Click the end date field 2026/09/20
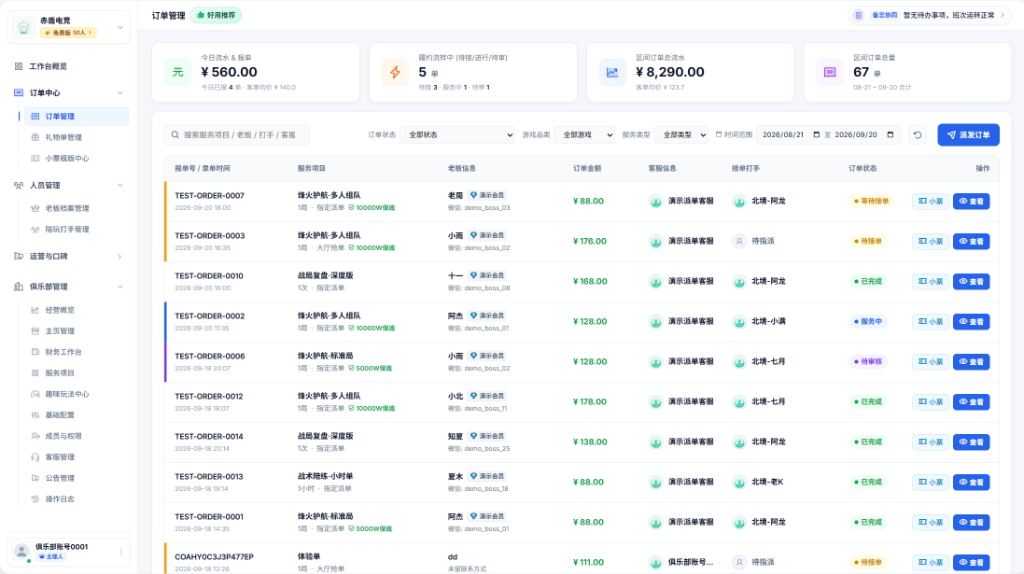 [x=864, y=135]
